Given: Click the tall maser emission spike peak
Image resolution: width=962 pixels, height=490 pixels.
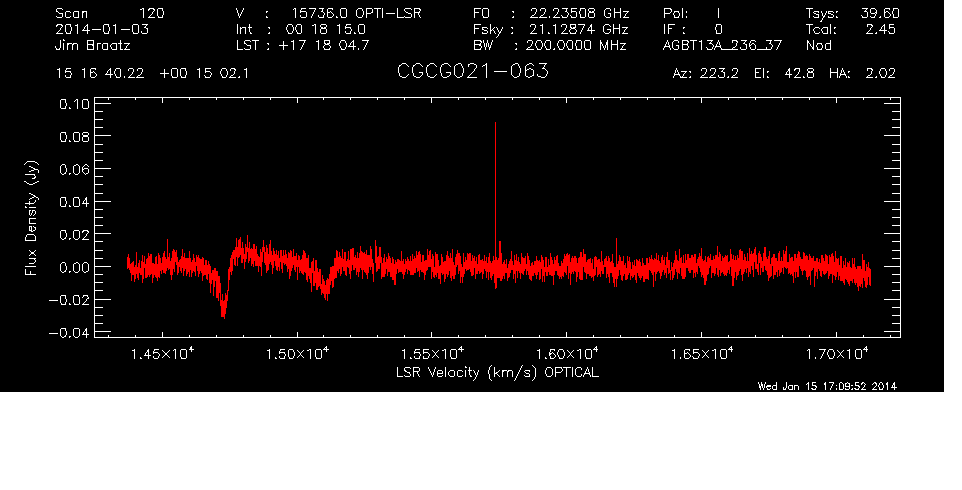Looking at the screenshot, I should coord(495,124).
